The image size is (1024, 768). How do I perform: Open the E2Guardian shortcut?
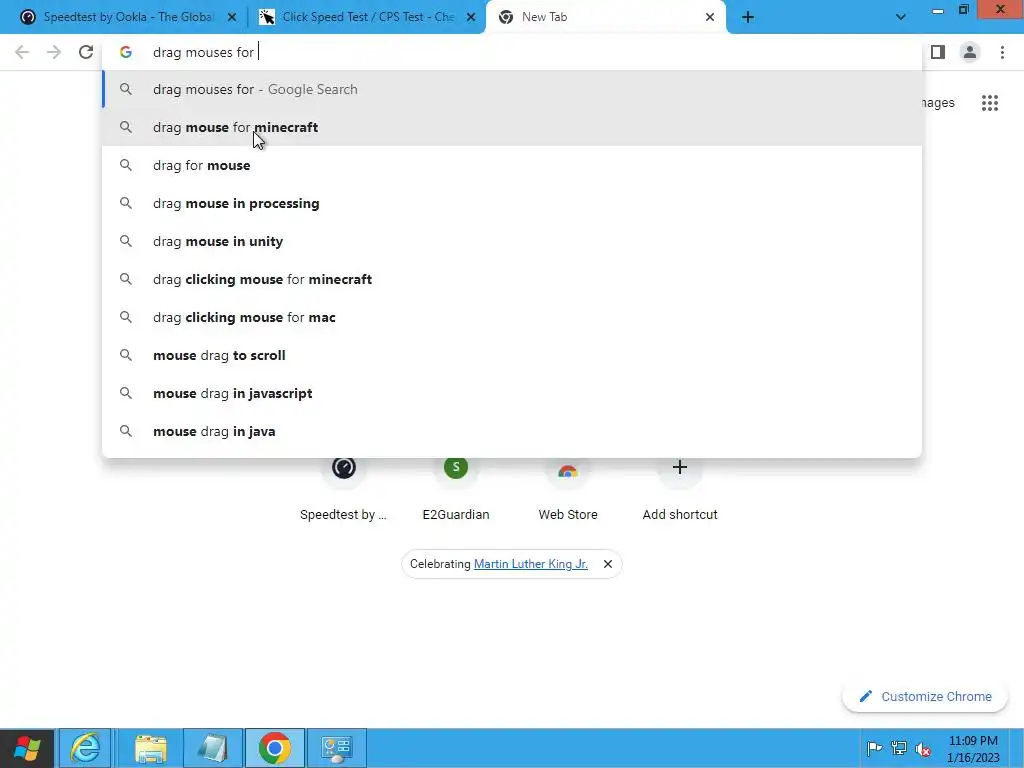pos(456,488)
